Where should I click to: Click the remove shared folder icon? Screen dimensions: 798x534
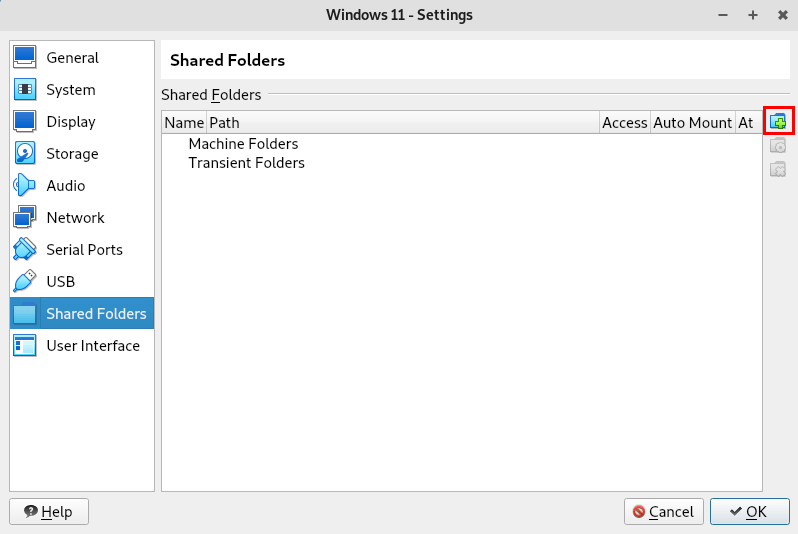(x=778, y=169)
